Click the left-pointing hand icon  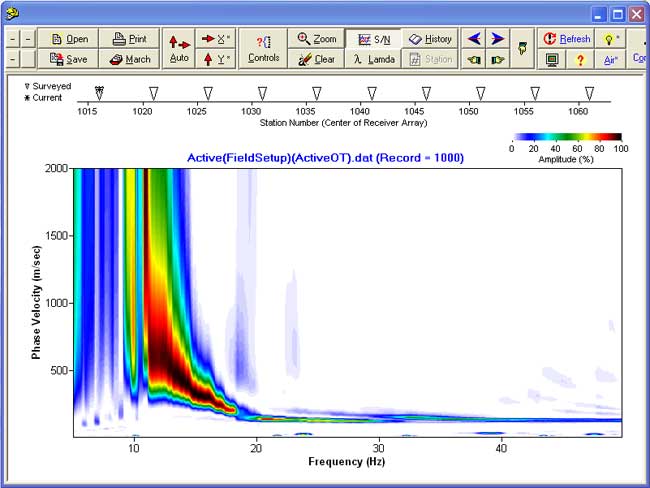tap(474, 60)
